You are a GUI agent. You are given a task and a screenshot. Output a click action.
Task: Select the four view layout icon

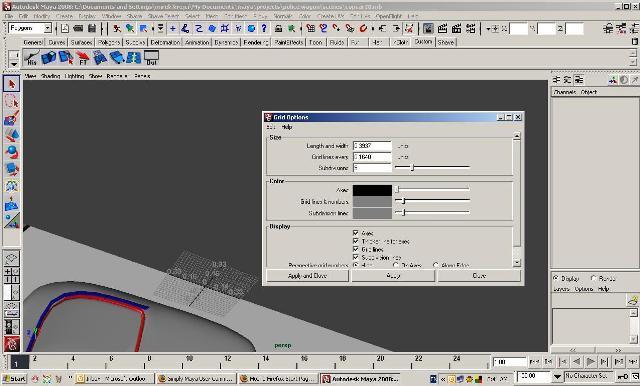pos(11,275)
